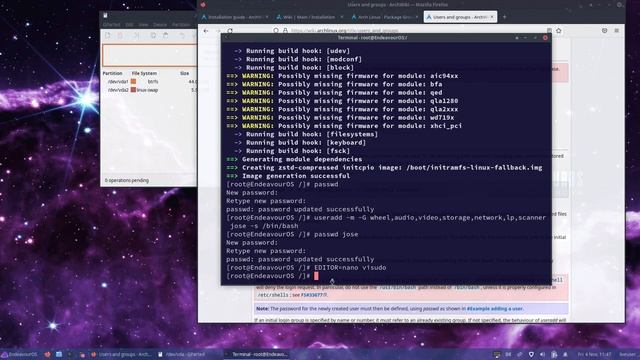This screenshot has width=640, height=360.
Task: Click volume speaker icon in system tray
Action: pos(542,354)
